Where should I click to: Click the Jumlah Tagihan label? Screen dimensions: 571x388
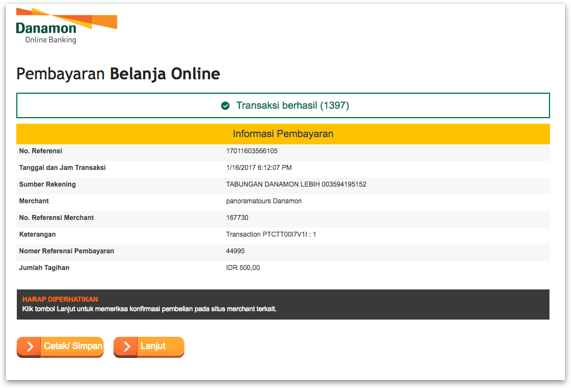point(44,268)
